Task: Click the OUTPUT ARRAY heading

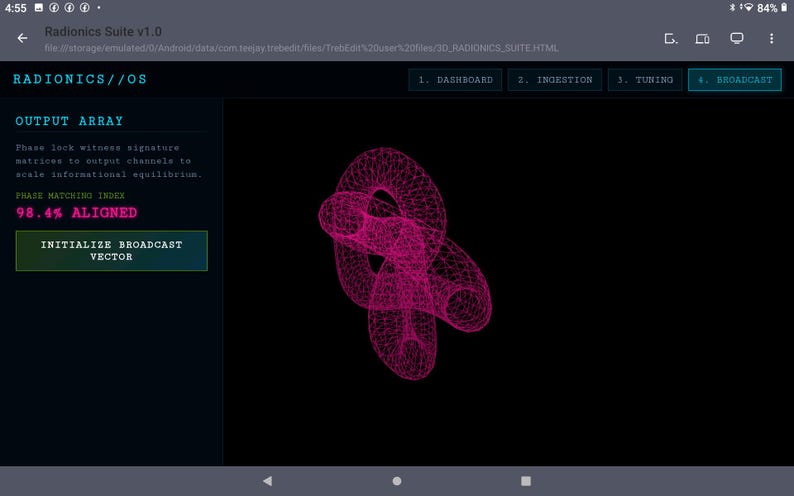Action: click(69, 121)
